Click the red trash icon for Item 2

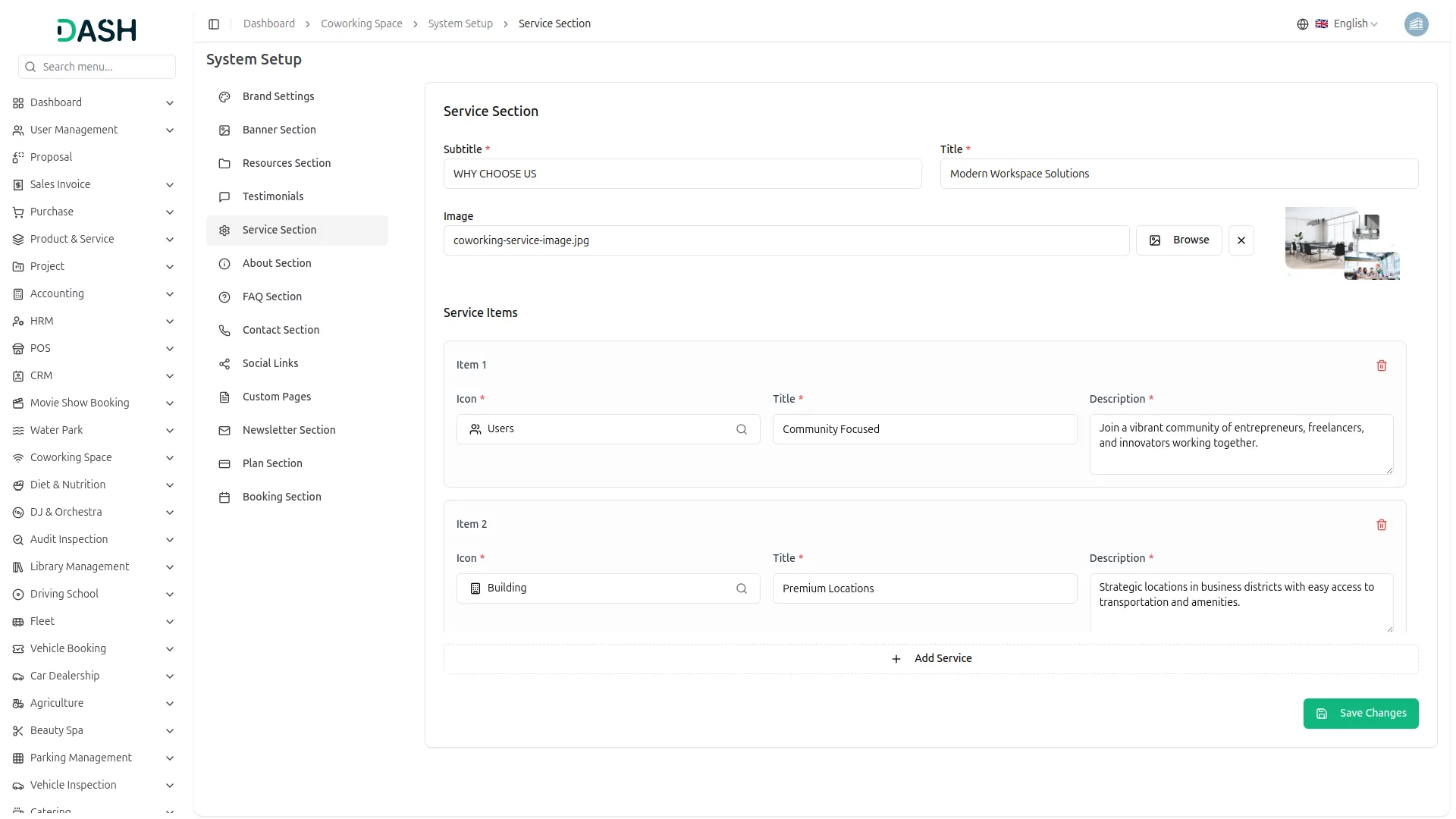(1381, 525)
